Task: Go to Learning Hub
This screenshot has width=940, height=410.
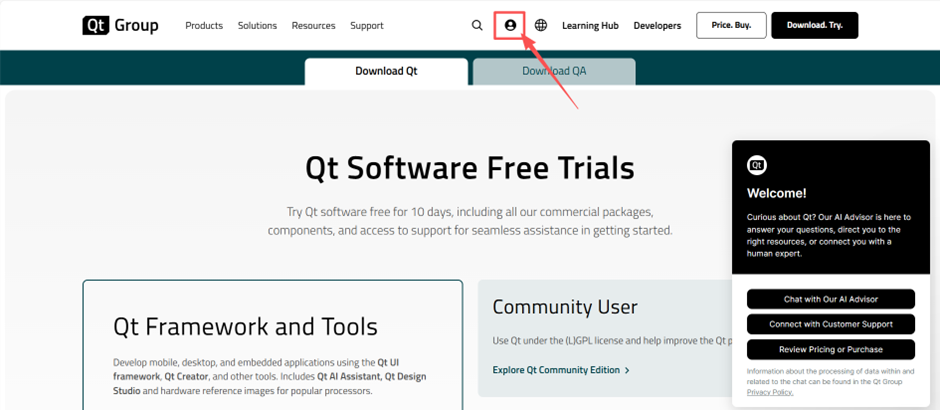Action: [590, 26]
